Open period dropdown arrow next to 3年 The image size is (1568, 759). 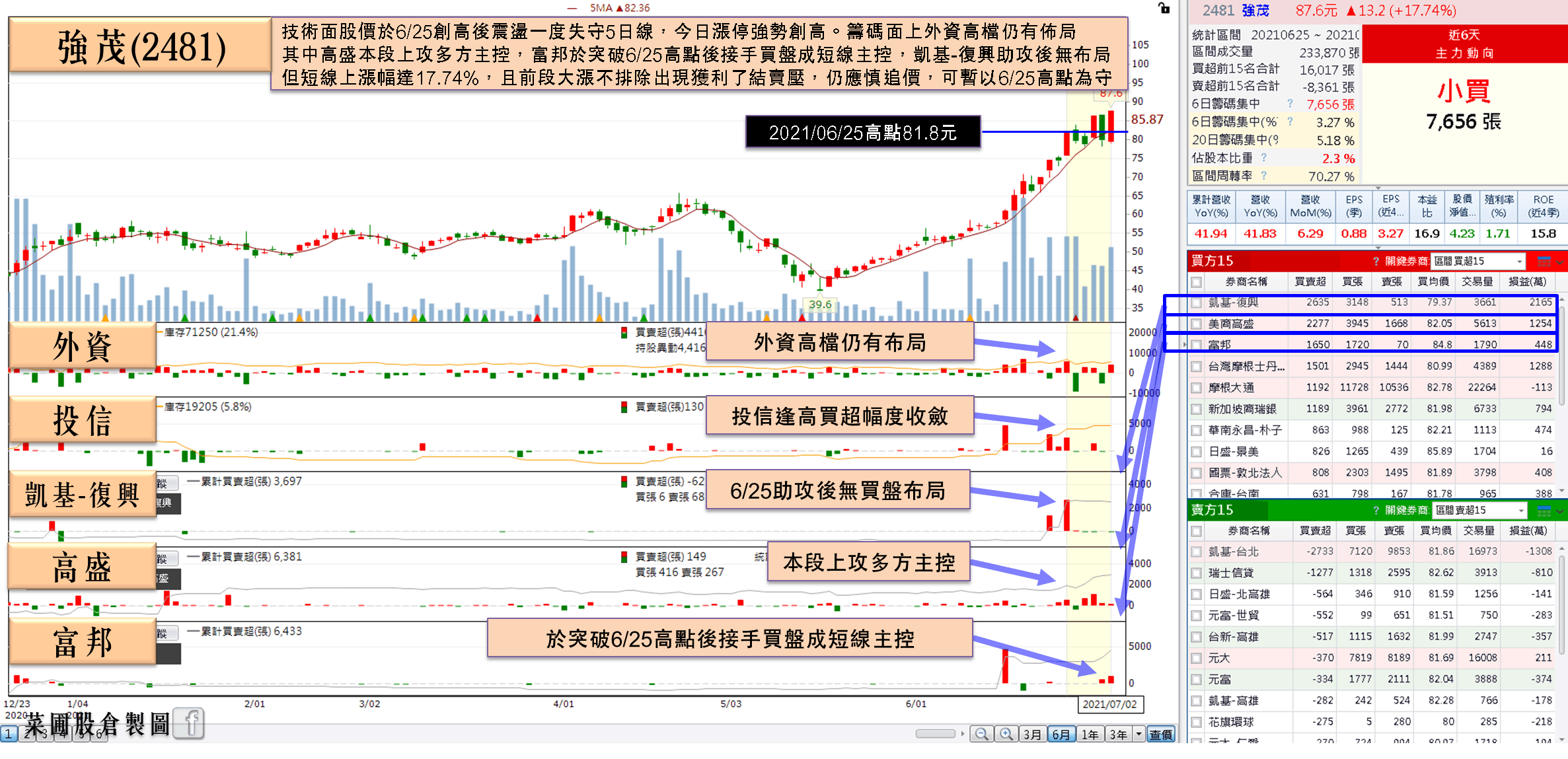coord(1139,734)
